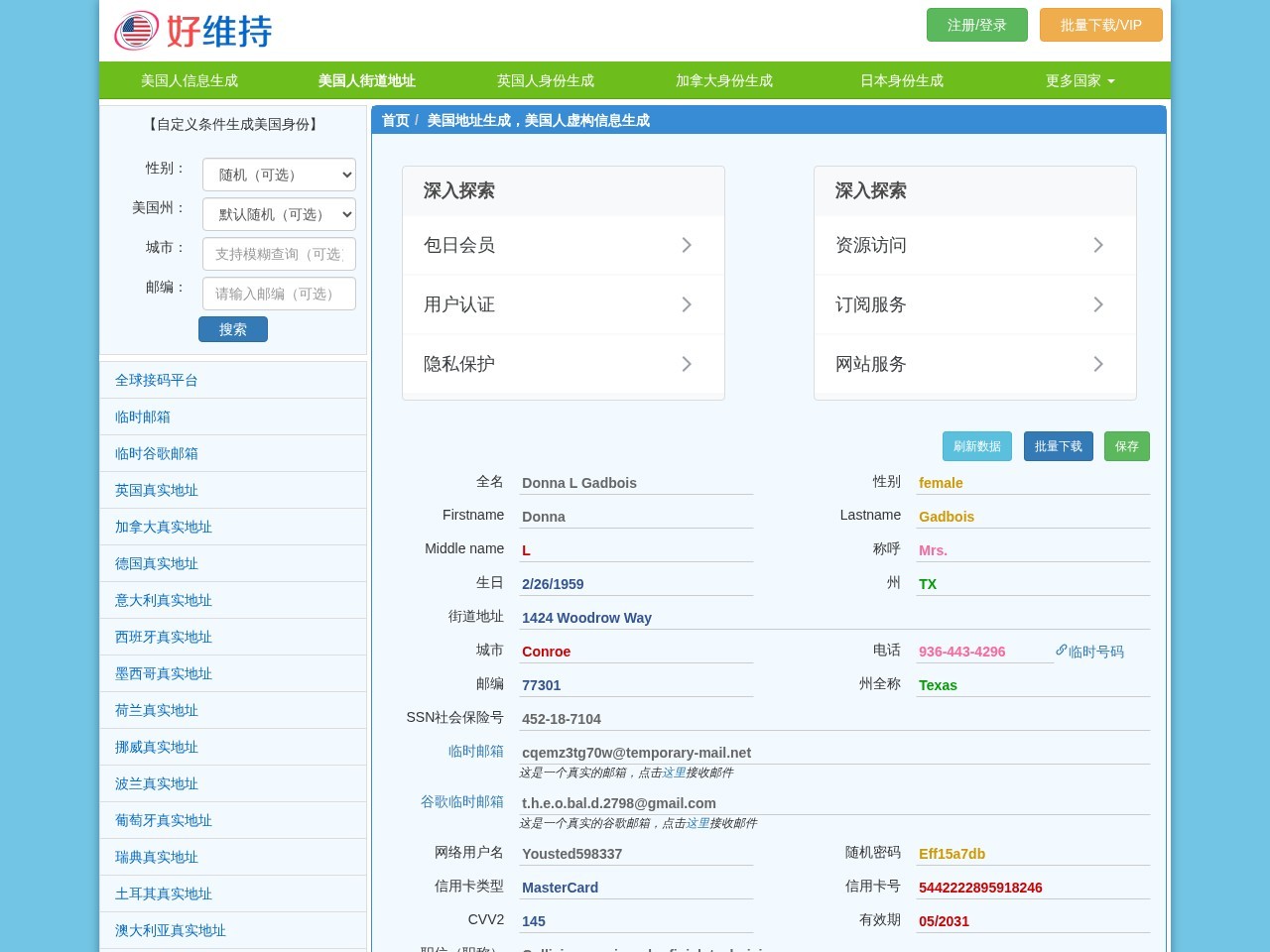The width and height of the screenshot is (1270, 952).
Task: Click the 网站服务 chevron arrow
Action: pos(1098,364)
